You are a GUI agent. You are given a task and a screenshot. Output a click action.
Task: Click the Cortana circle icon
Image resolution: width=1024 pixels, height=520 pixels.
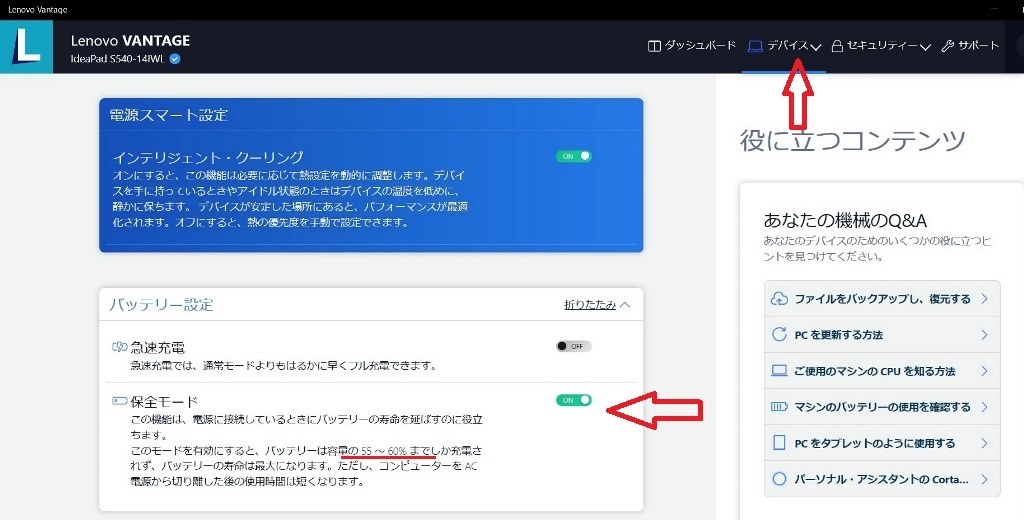[x=779, y=478]
